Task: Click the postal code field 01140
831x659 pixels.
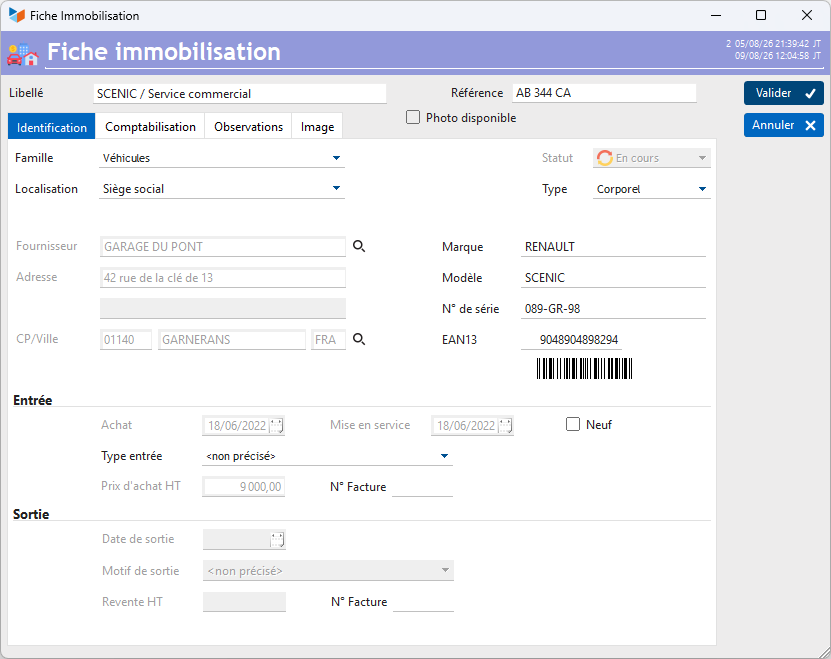Action: tap(126, 340)
